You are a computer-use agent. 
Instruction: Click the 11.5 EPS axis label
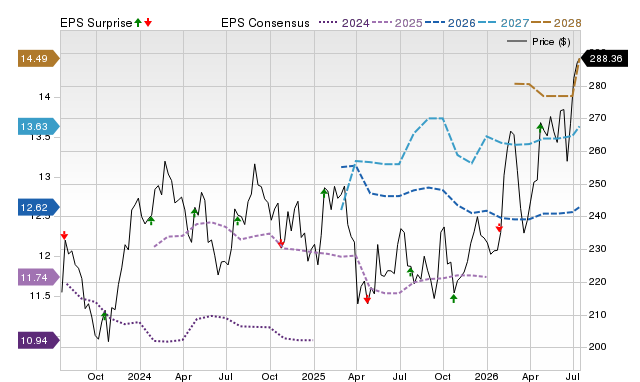[40, 295]
